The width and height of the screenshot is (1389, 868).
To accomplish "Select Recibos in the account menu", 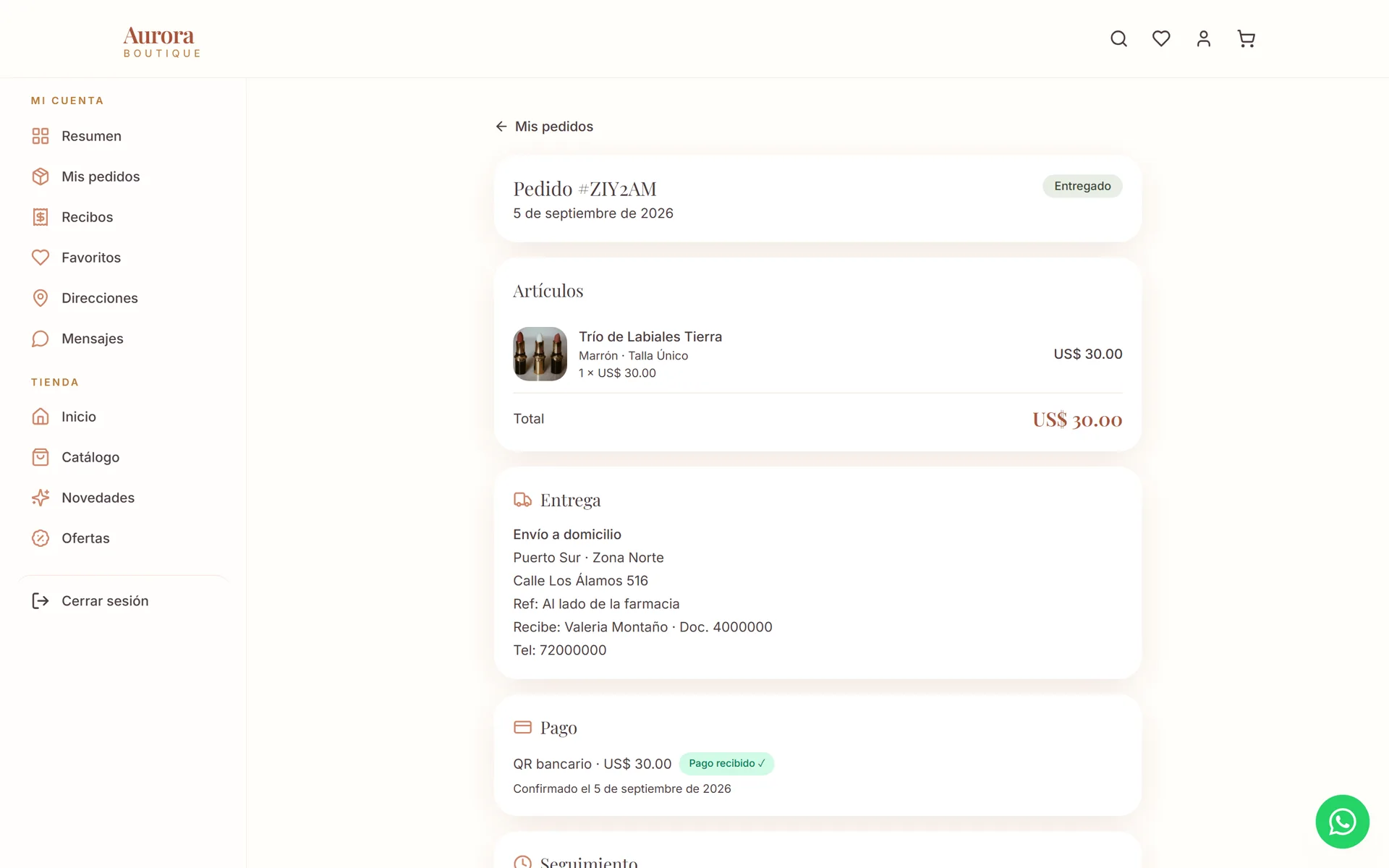I will click(123, 217).
